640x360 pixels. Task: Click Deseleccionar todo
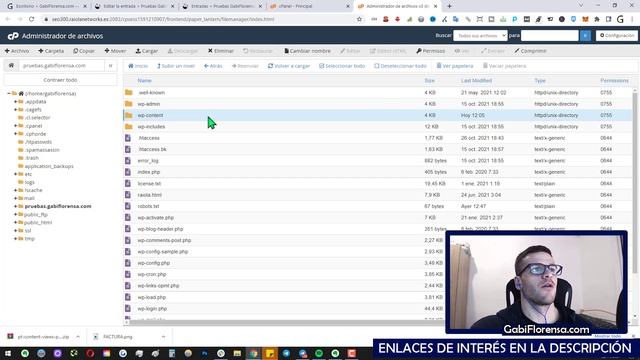400,66
